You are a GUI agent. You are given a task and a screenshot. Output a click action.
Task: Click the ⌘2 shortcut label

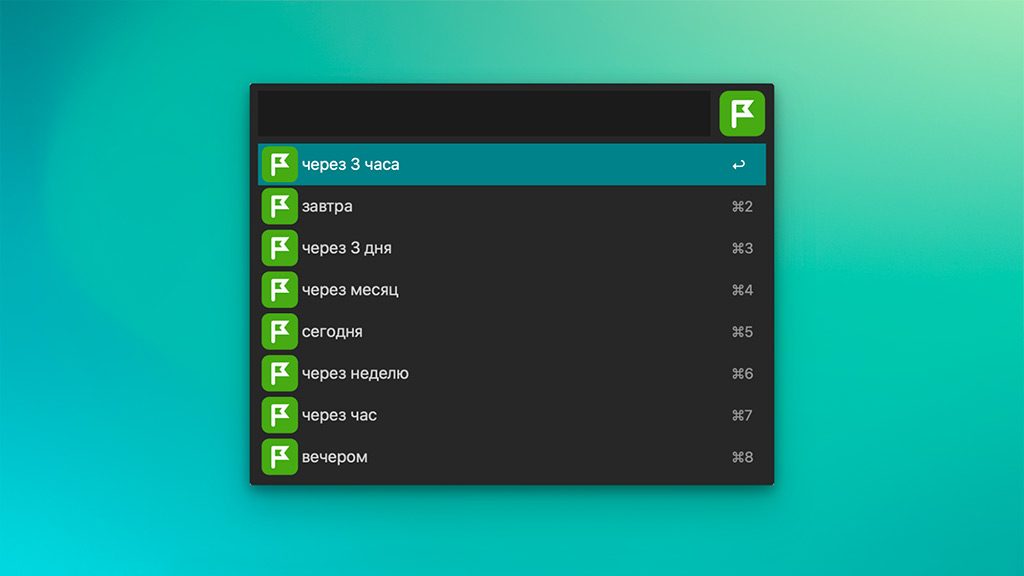coord(743,207)
